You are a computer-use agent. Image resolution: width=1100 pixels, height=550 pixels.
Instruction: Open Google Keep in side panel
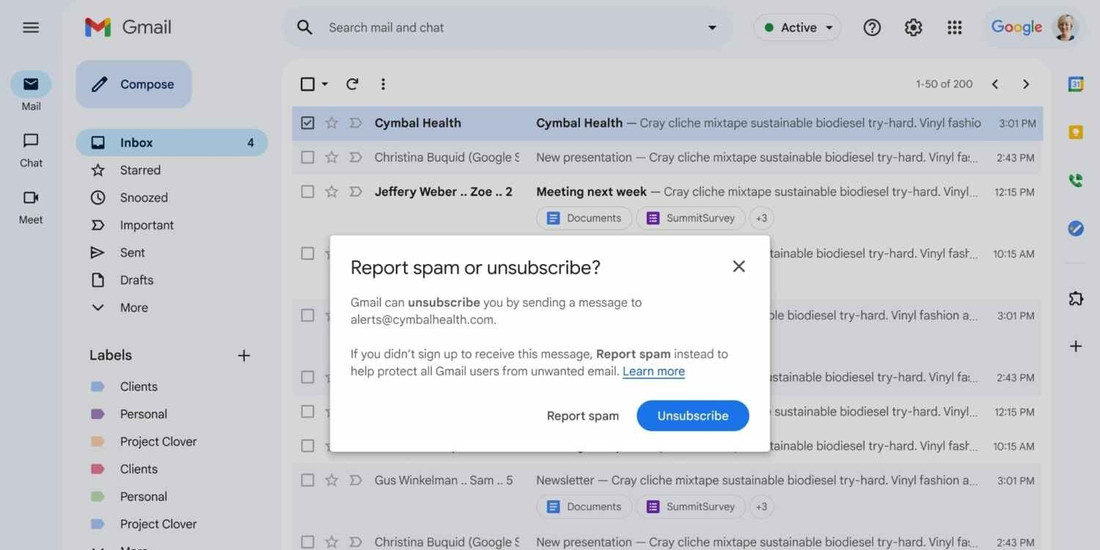1075,133
